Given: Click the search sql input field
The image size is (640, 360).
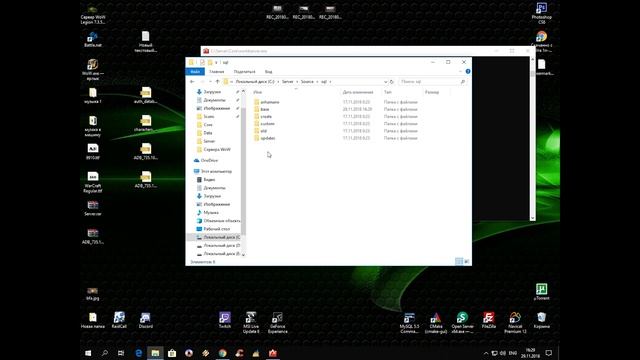Looking at the screenshot, I should pos(433,82).
